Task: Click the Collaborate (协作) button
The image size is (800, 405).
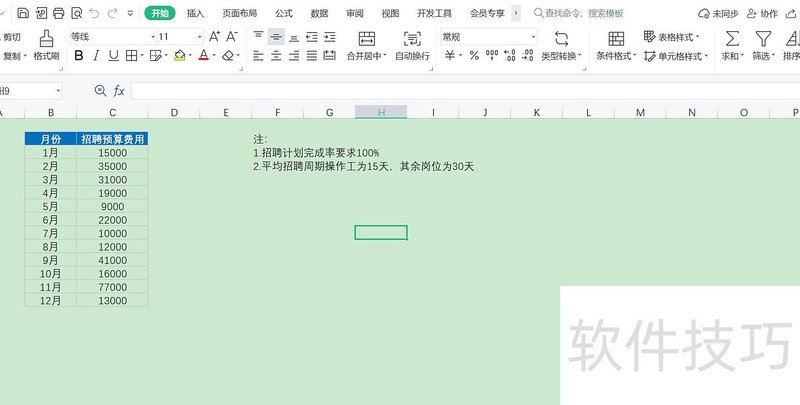Action: click(762, 14)
